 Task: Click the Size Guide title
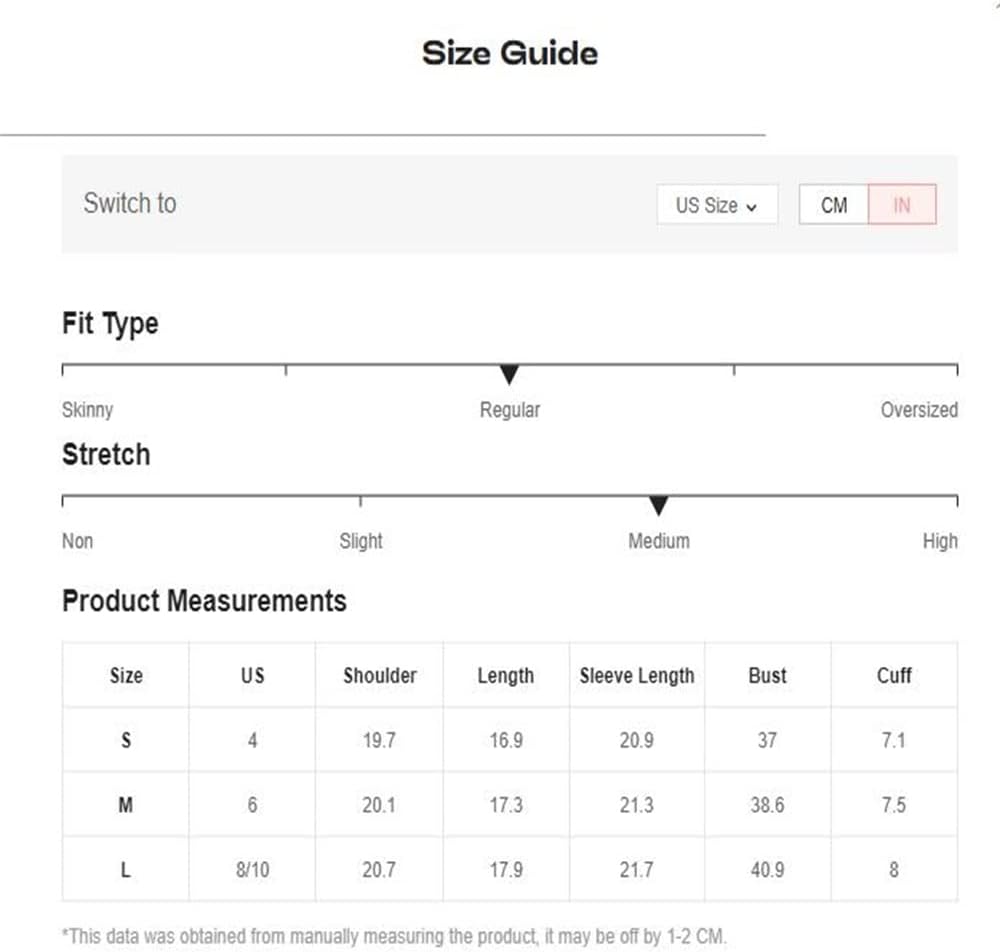(510, 53)
